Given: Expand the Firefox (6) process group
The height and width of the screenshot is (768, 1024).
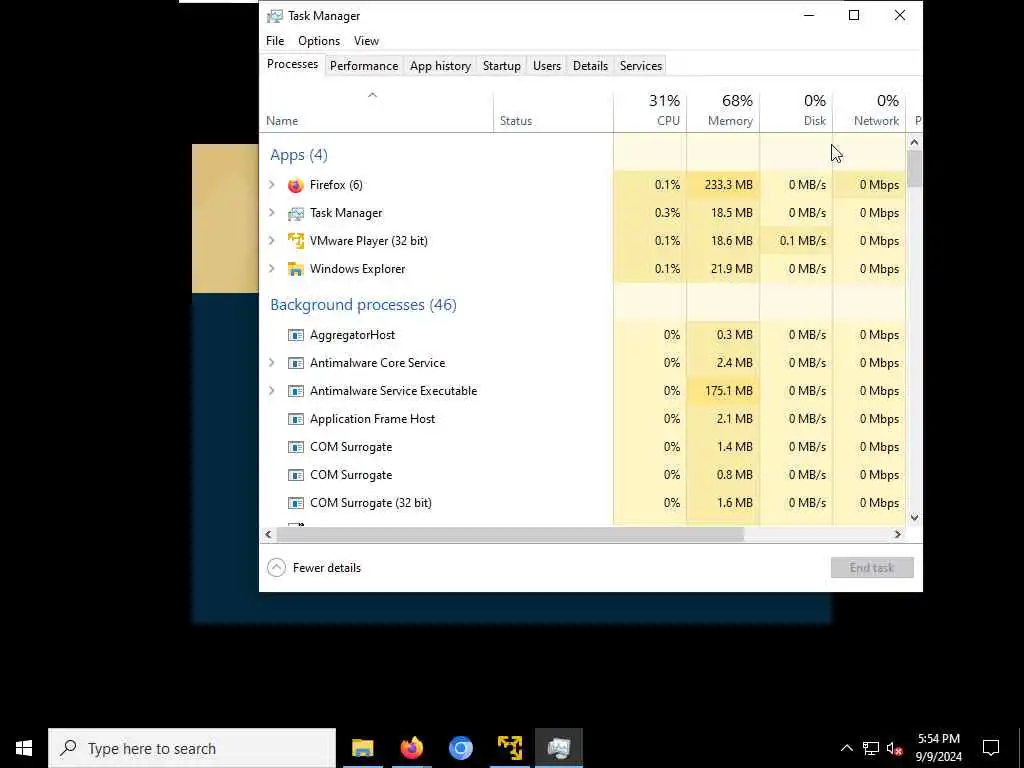Looking at the screenshot, I should click(x=272, y=185).
